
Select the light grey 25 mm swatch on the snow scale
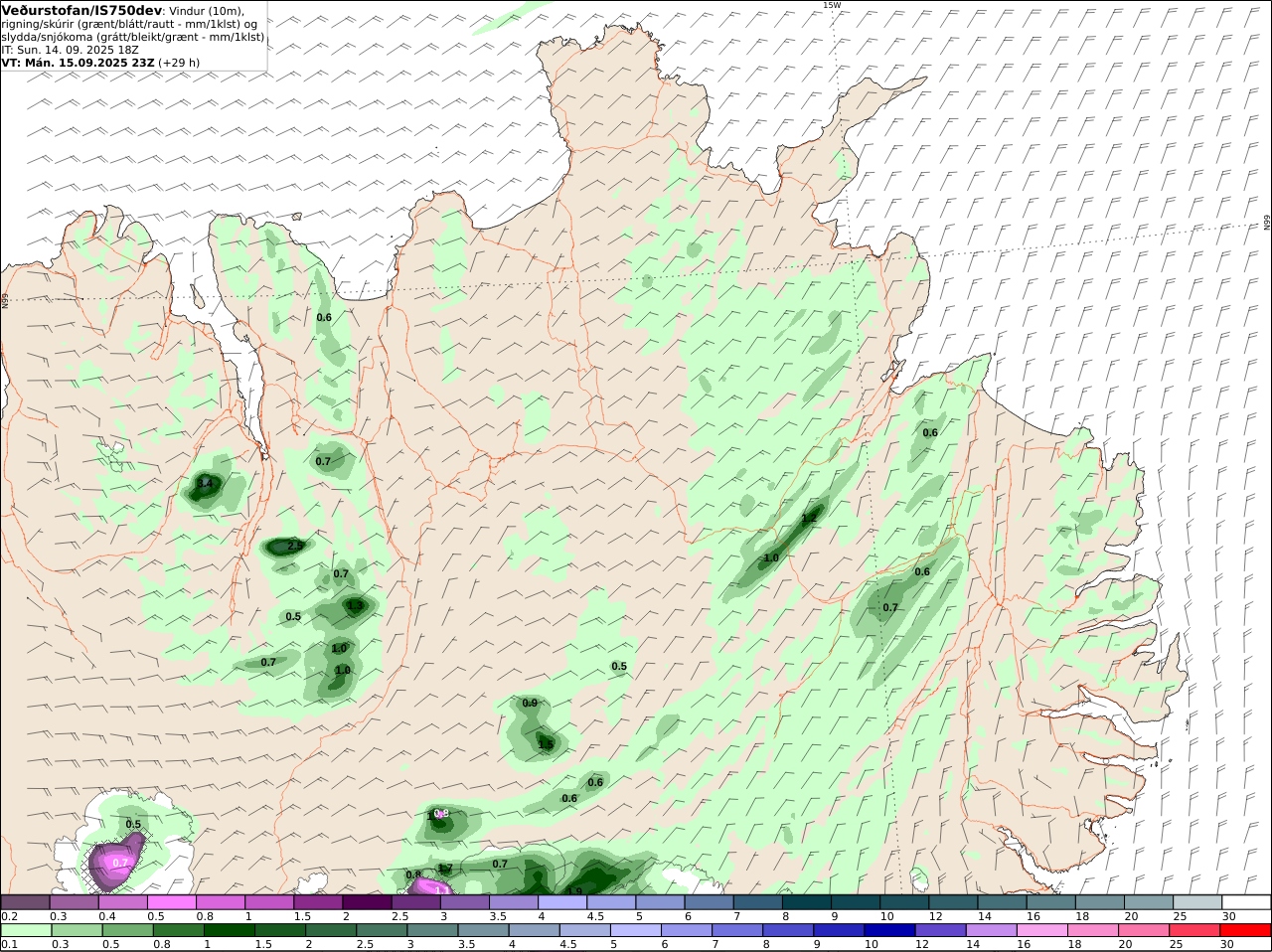pyautogui.click(x=1198, y=902)
